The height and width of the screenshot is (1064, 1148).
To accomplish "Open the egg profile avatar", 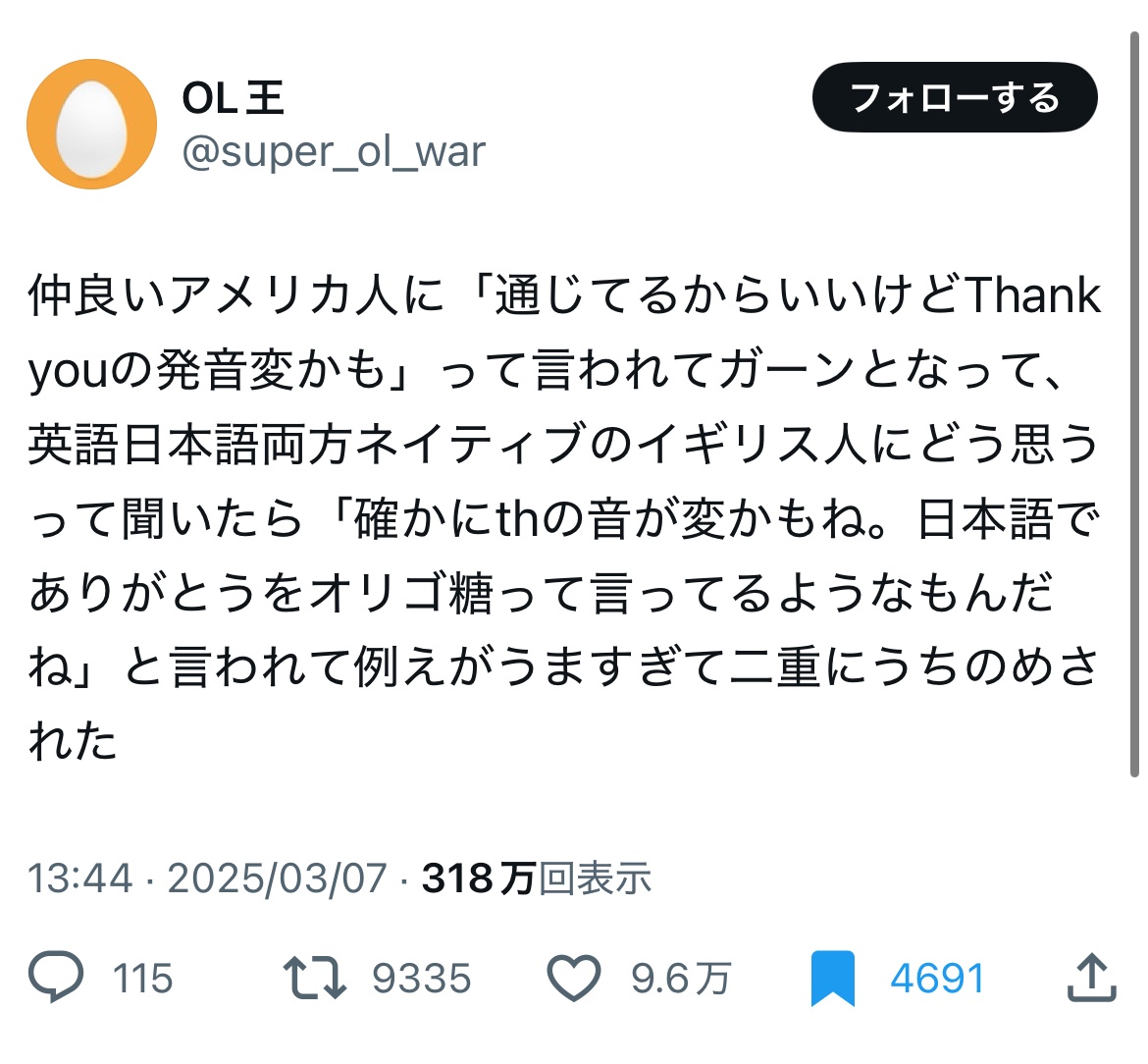I will 91,124.
